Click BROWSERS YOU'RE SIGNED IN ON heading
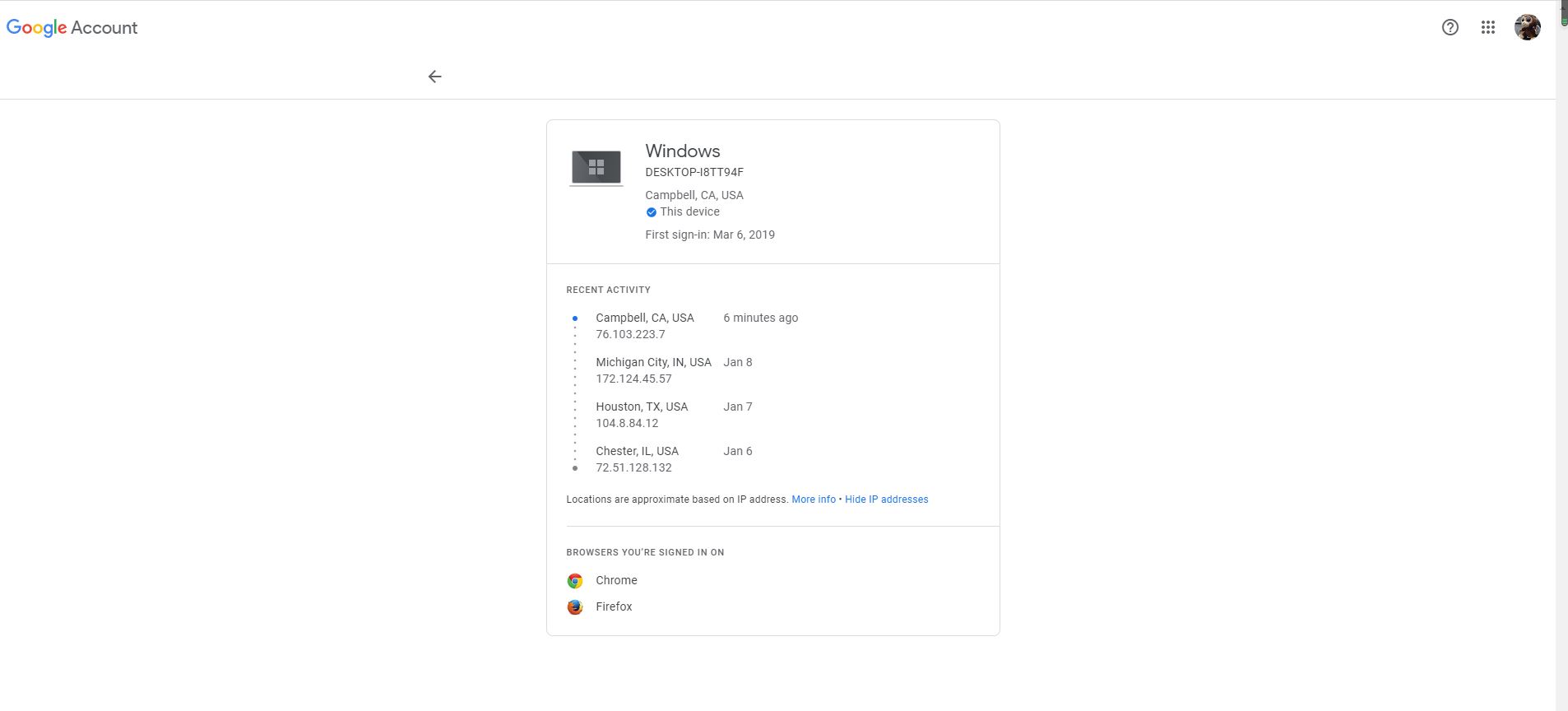 point(645,552)
